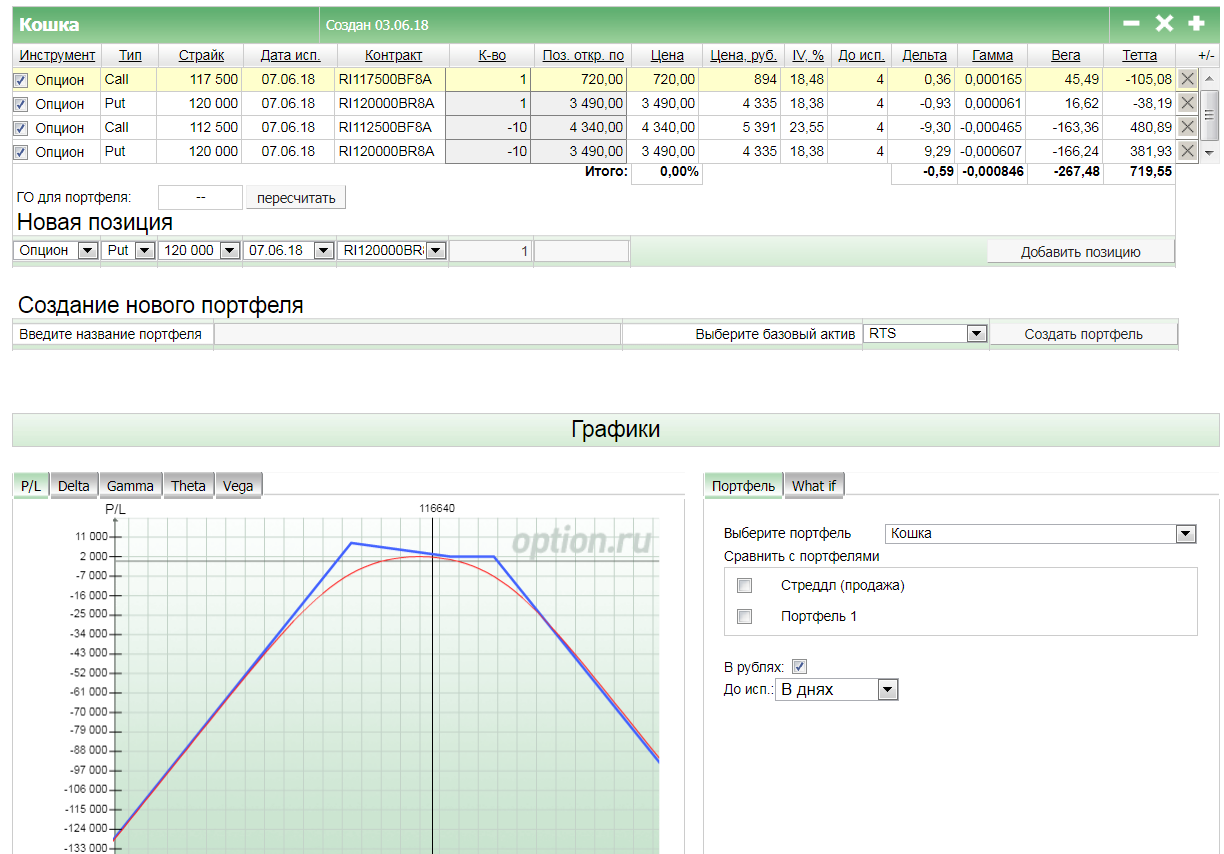Image resolution: width=1224 pixels, height=854 pixels.
Task: Delete the Put 120 000 quantity -10 row
Action: click(1187, 151)
